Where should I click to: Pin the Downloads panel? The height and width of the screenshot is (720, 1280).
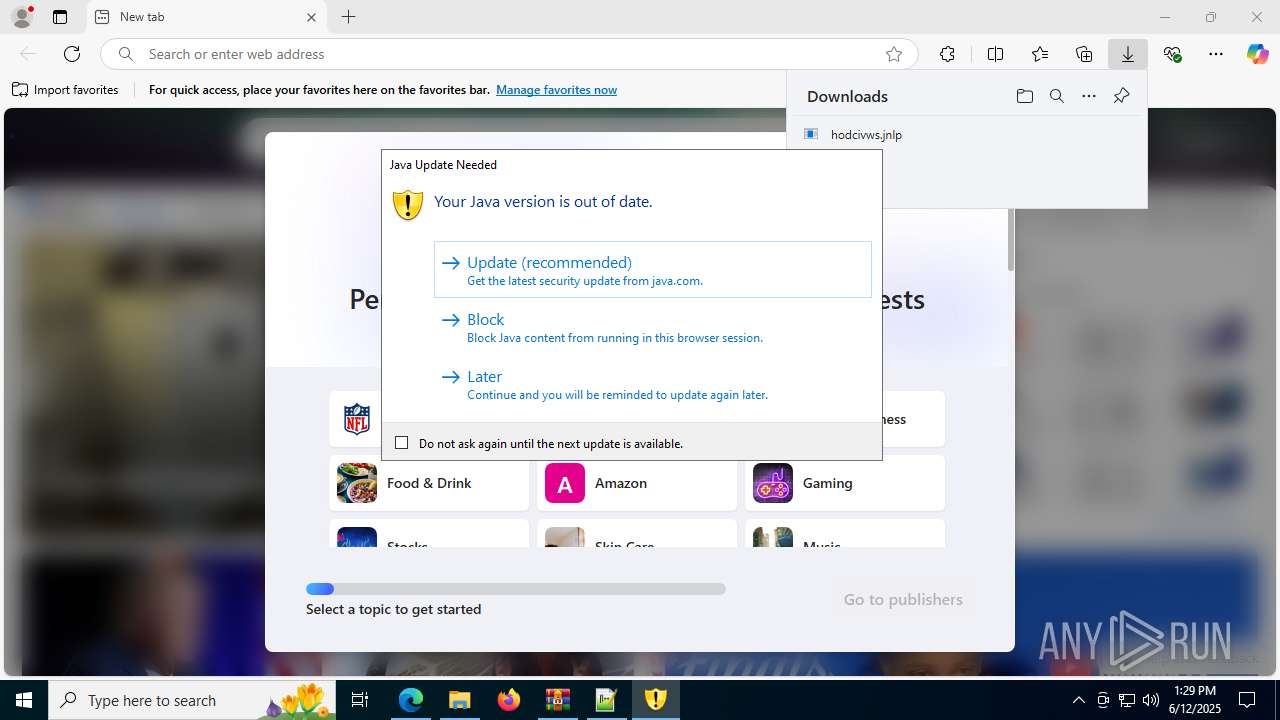[1121, 96]
